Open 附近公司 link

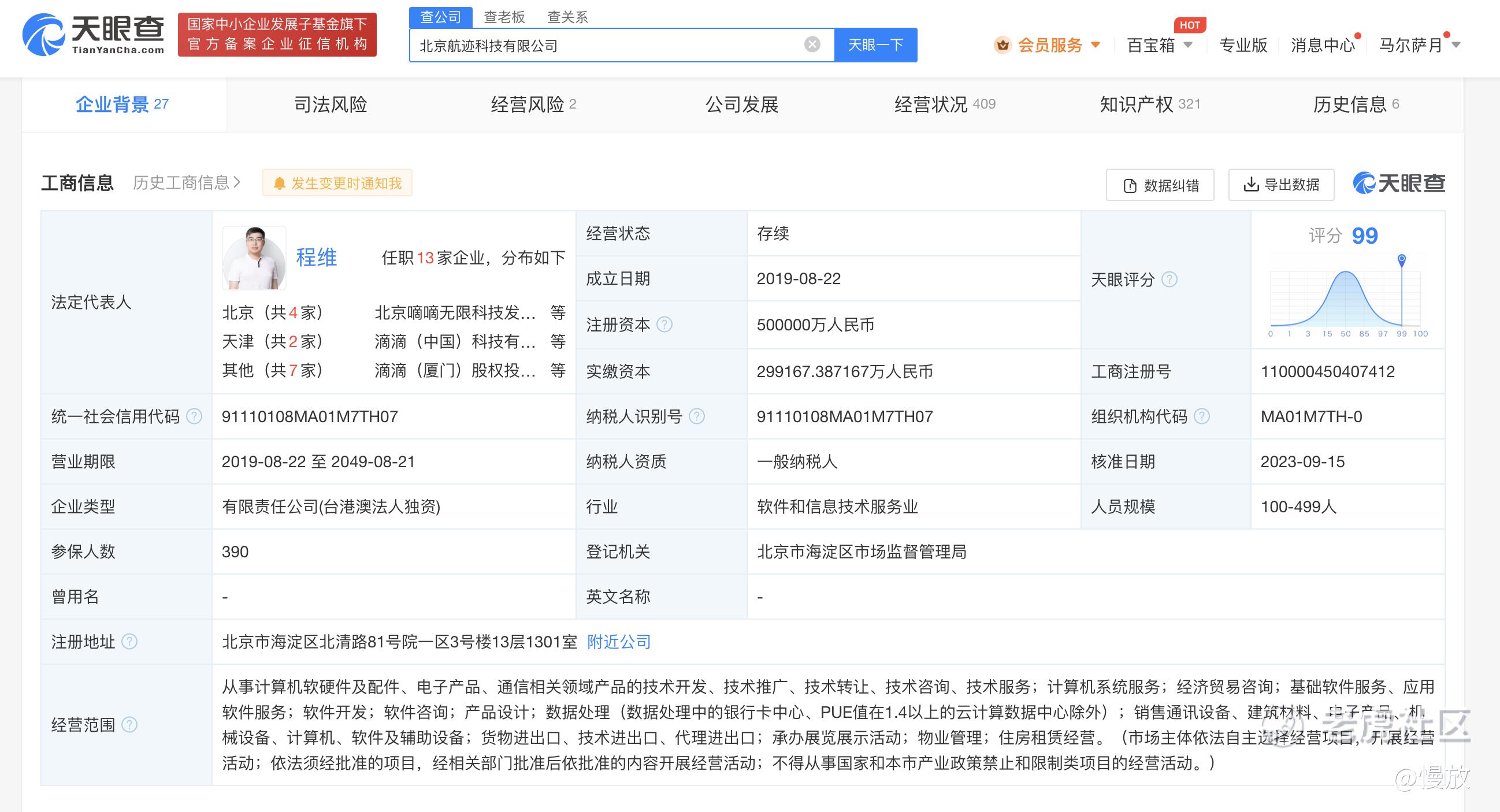619,642
